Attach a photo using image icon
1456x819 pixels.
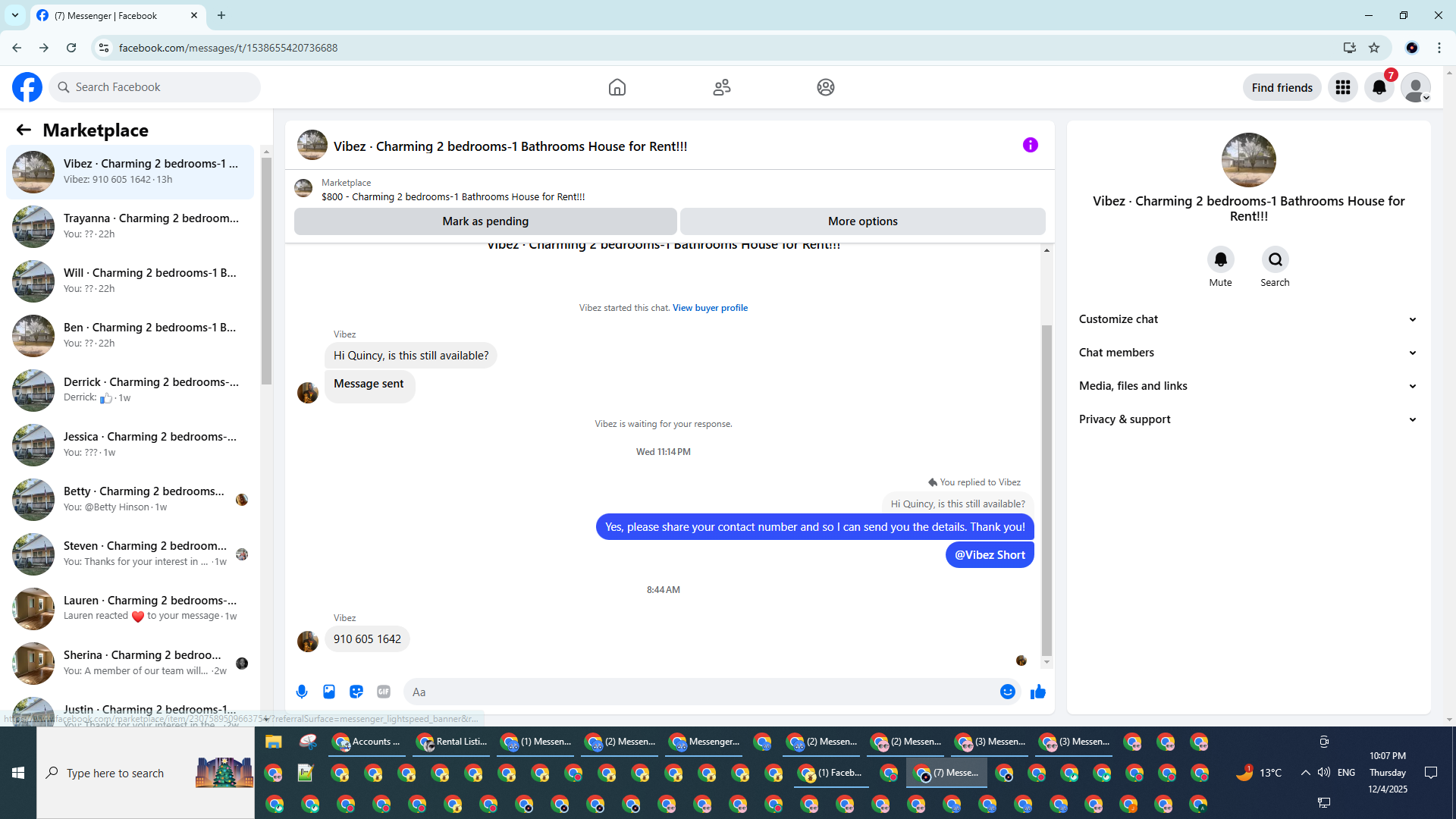coord(329,692)
